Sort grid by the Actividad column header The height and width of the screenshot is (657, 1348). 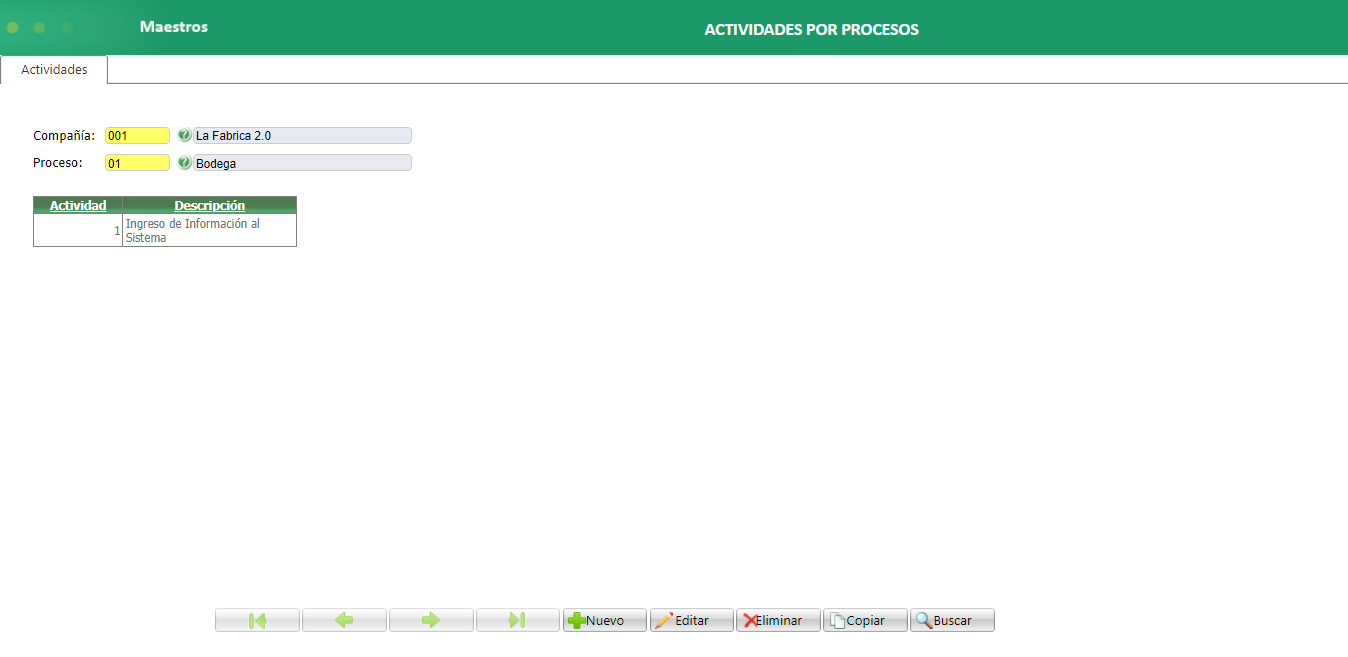(77, 205)
